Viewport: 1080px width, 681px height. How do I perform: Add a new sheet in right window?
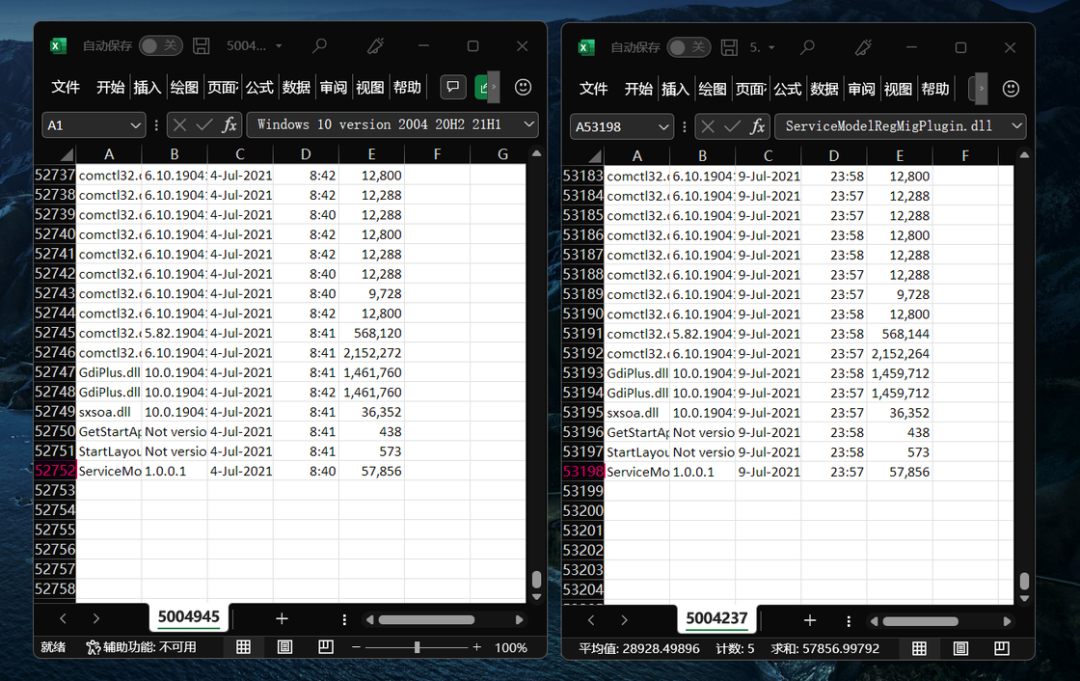(810, 620)
